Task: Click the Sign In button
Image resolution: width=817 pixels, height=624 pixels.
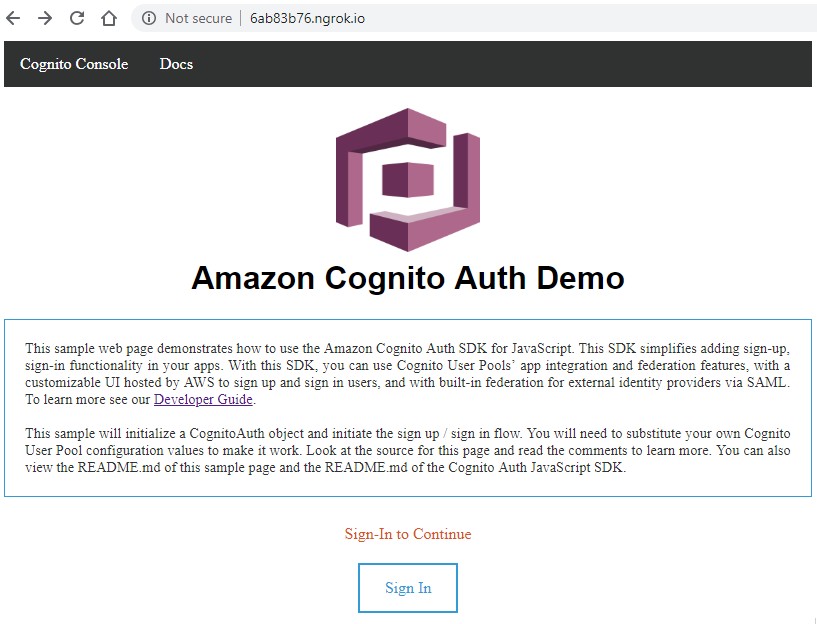Action: click(x=407, y=587)
